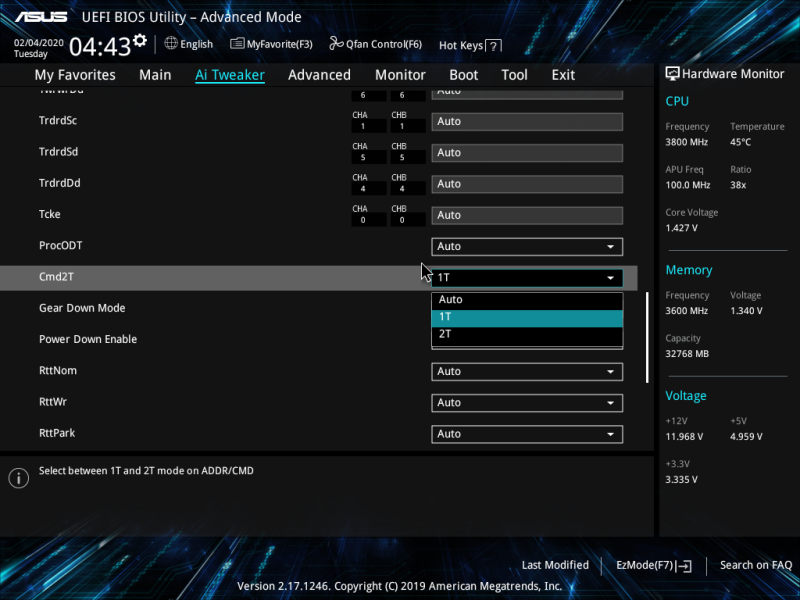Click the 04:43 clock display
The image size is (800, 600).
100,47
